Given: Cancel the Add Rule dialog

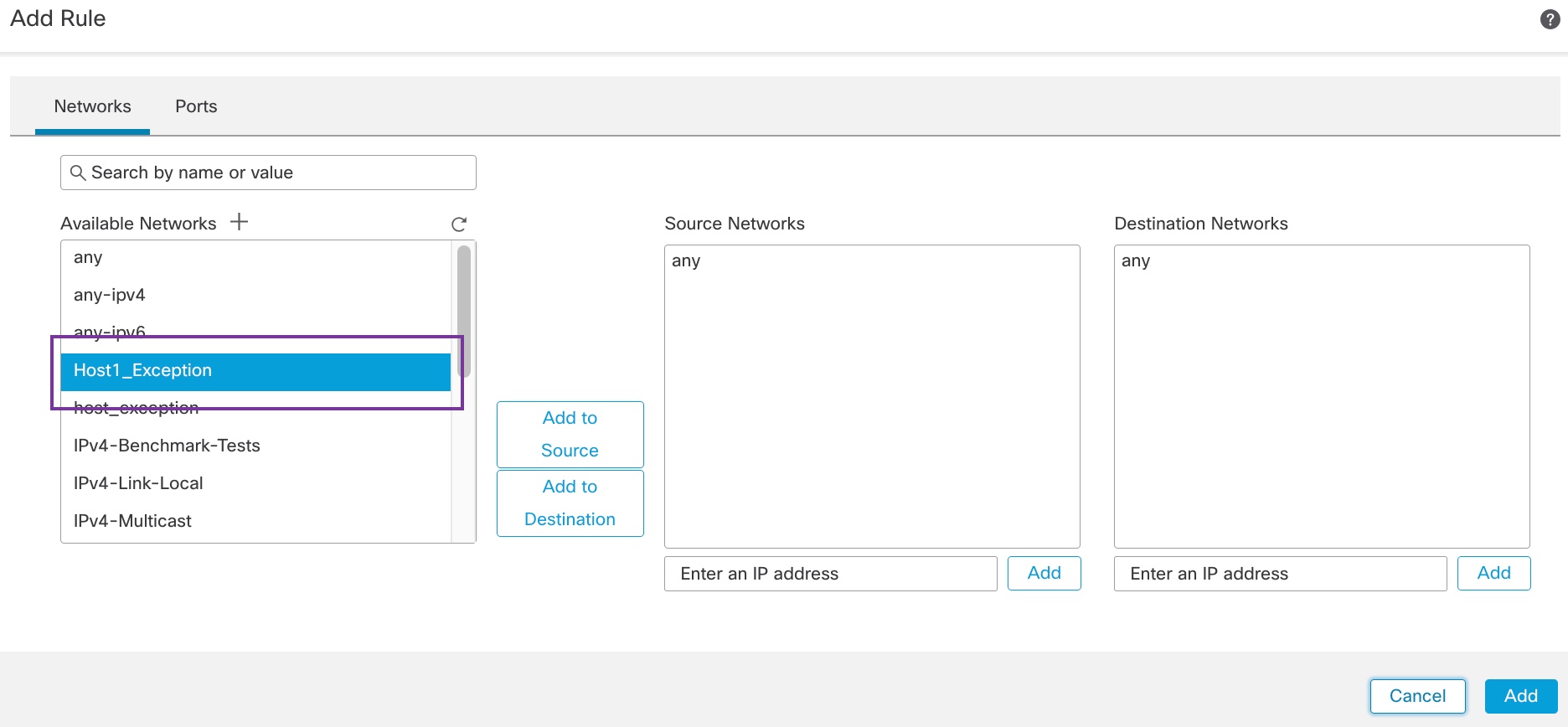Looking at the screenshot, I should click(x=1417, y=696).
